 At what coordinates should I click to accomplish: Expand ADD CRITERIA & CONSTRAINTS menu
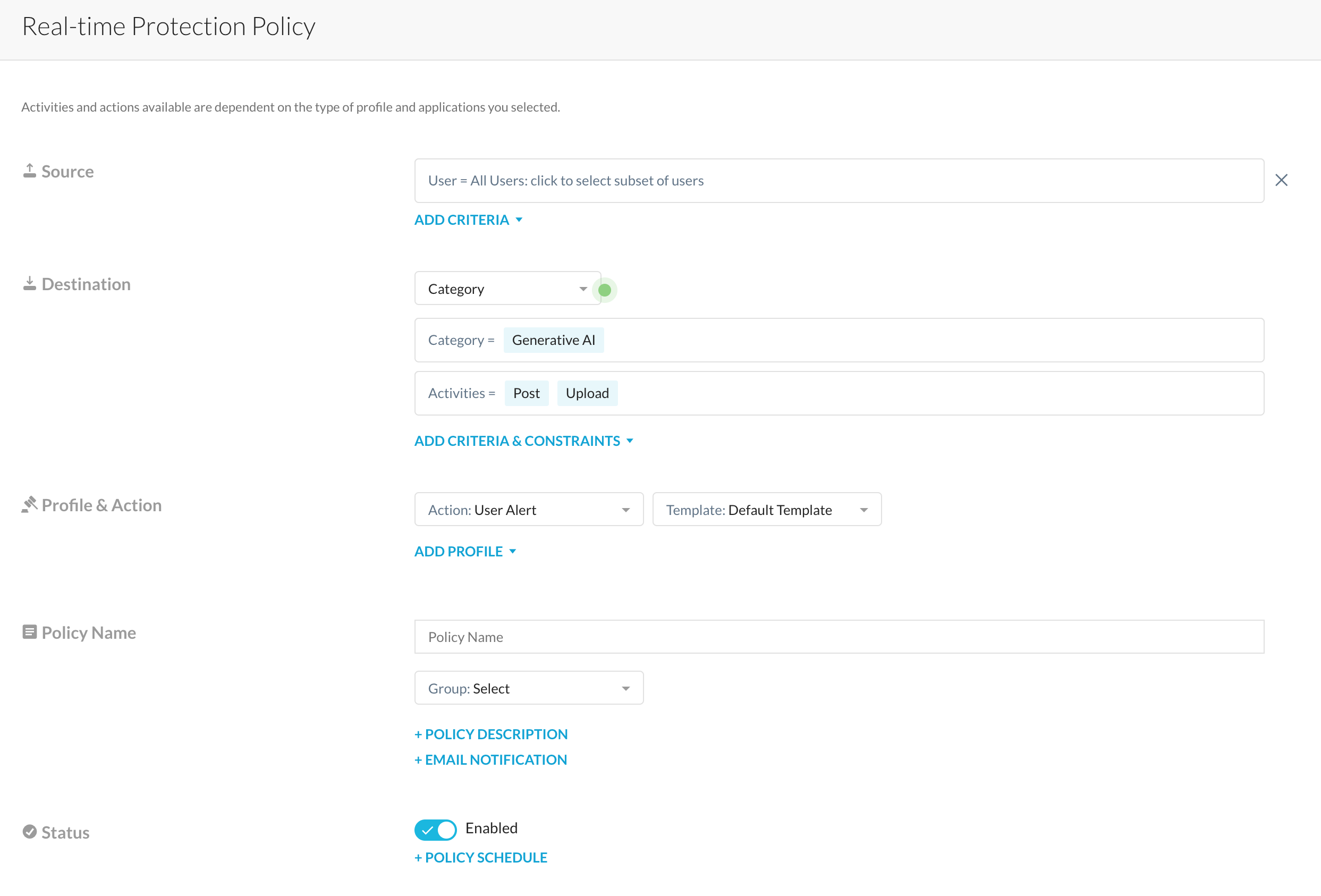[523, 441]
